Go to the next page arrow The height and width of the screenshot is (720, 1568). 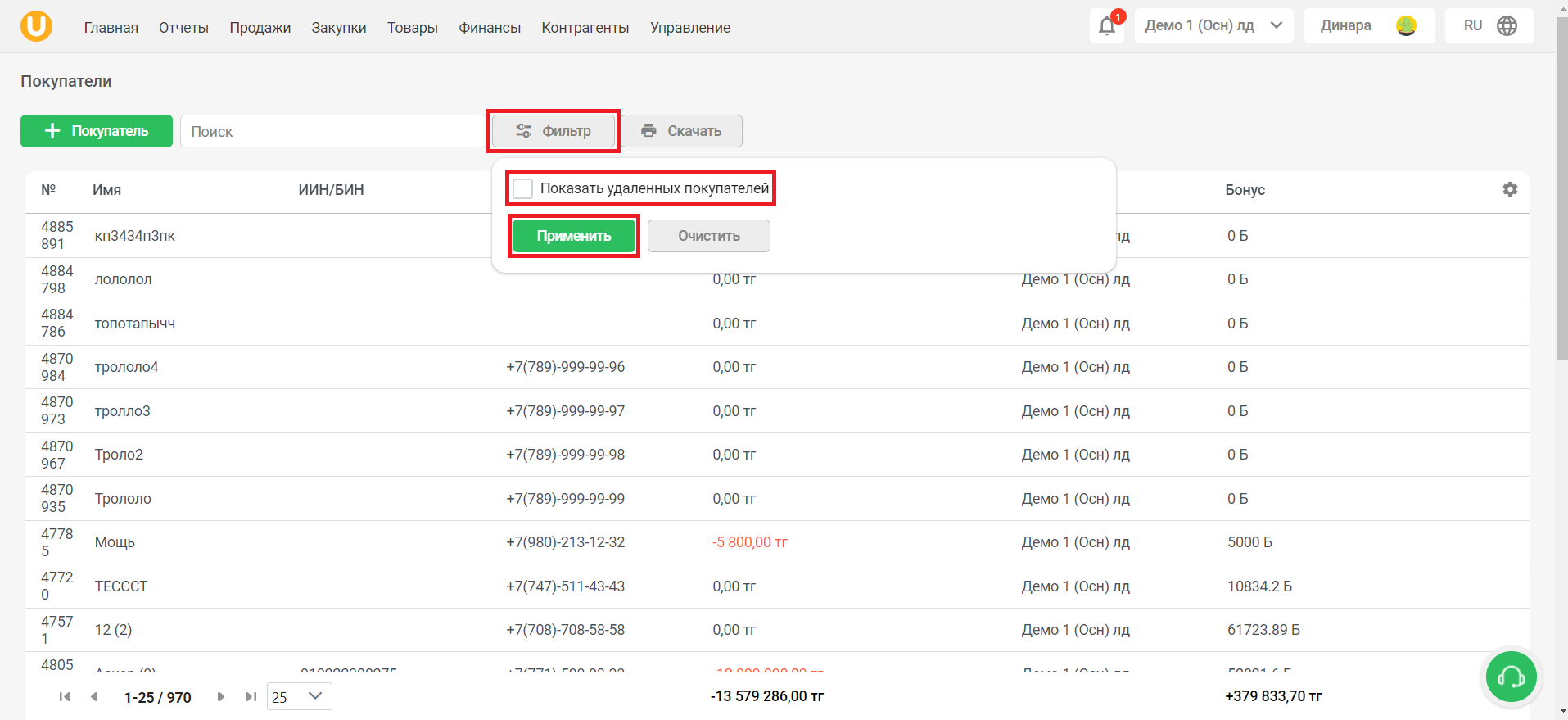pos(220,697)
